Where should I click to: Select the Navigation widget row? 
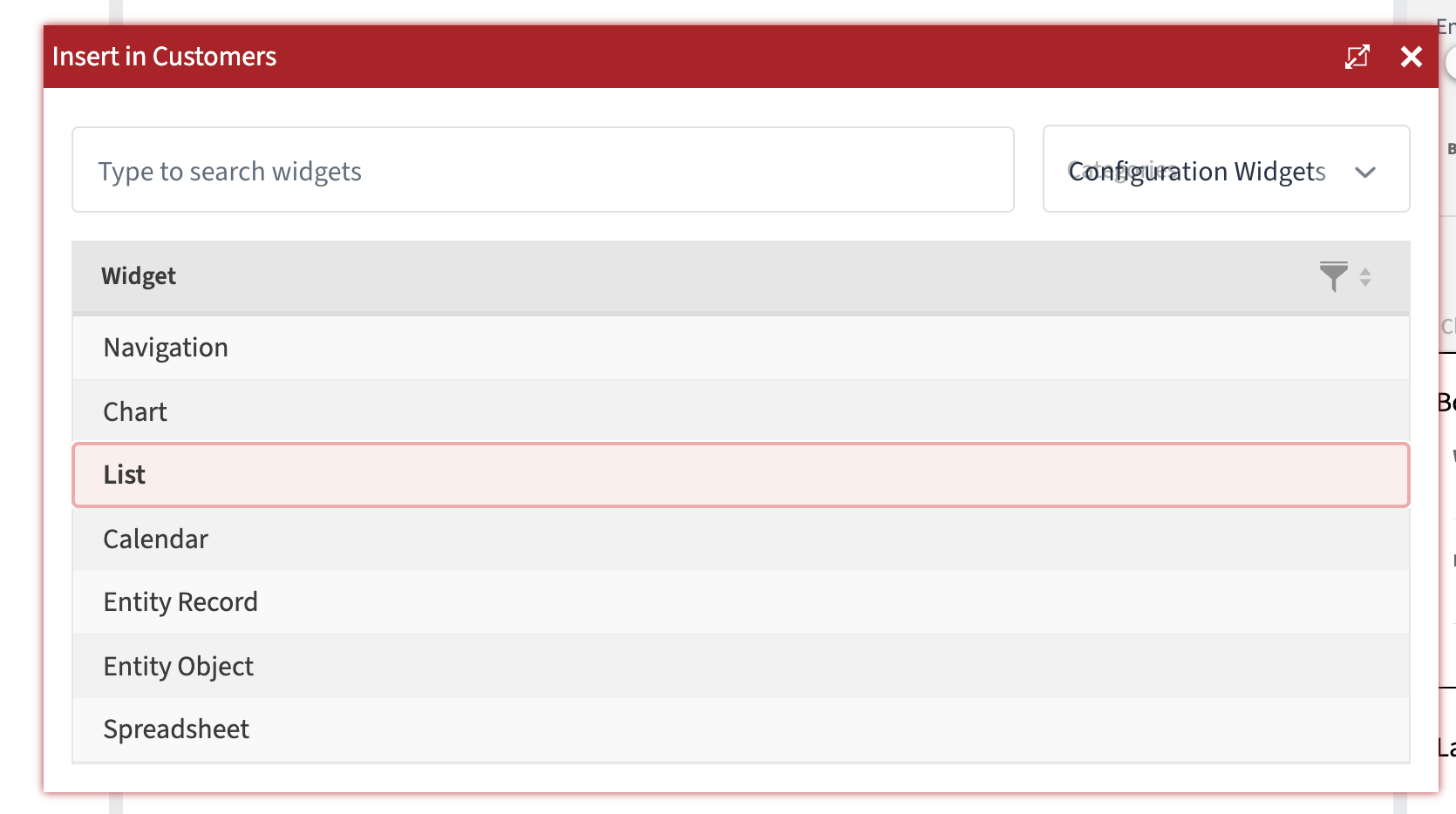(349, 347)
